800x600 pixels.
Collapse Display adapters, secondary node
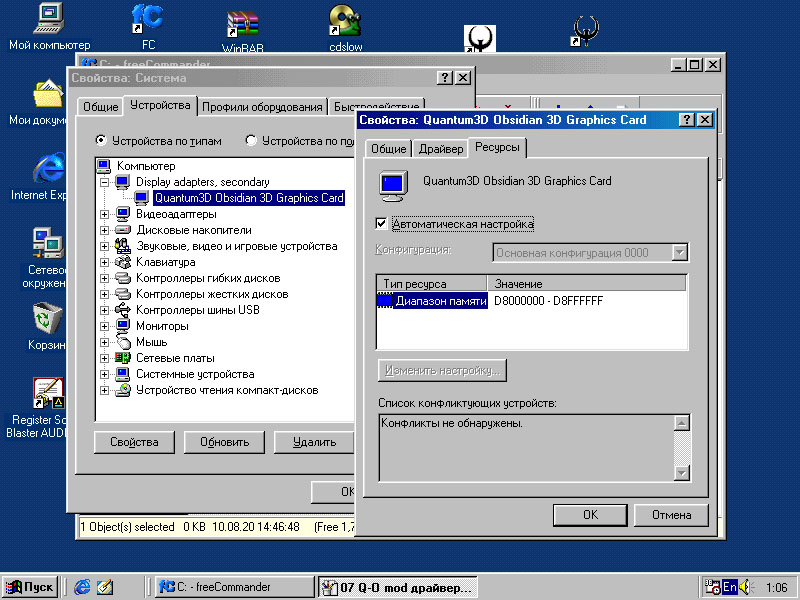[104, 182]
